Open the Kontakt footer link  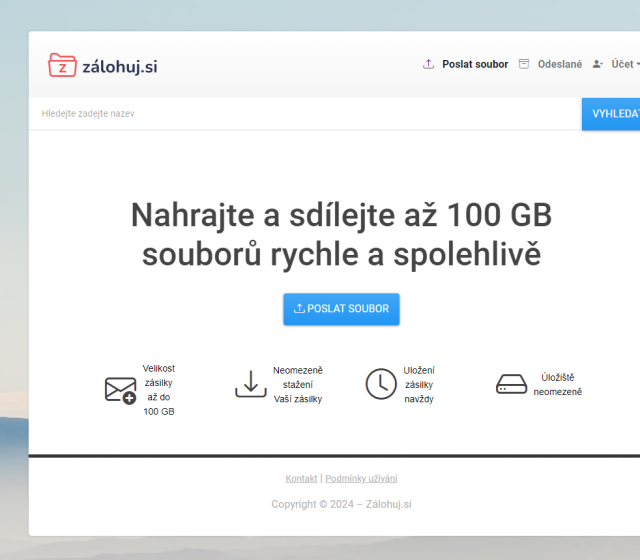point(301,478)
